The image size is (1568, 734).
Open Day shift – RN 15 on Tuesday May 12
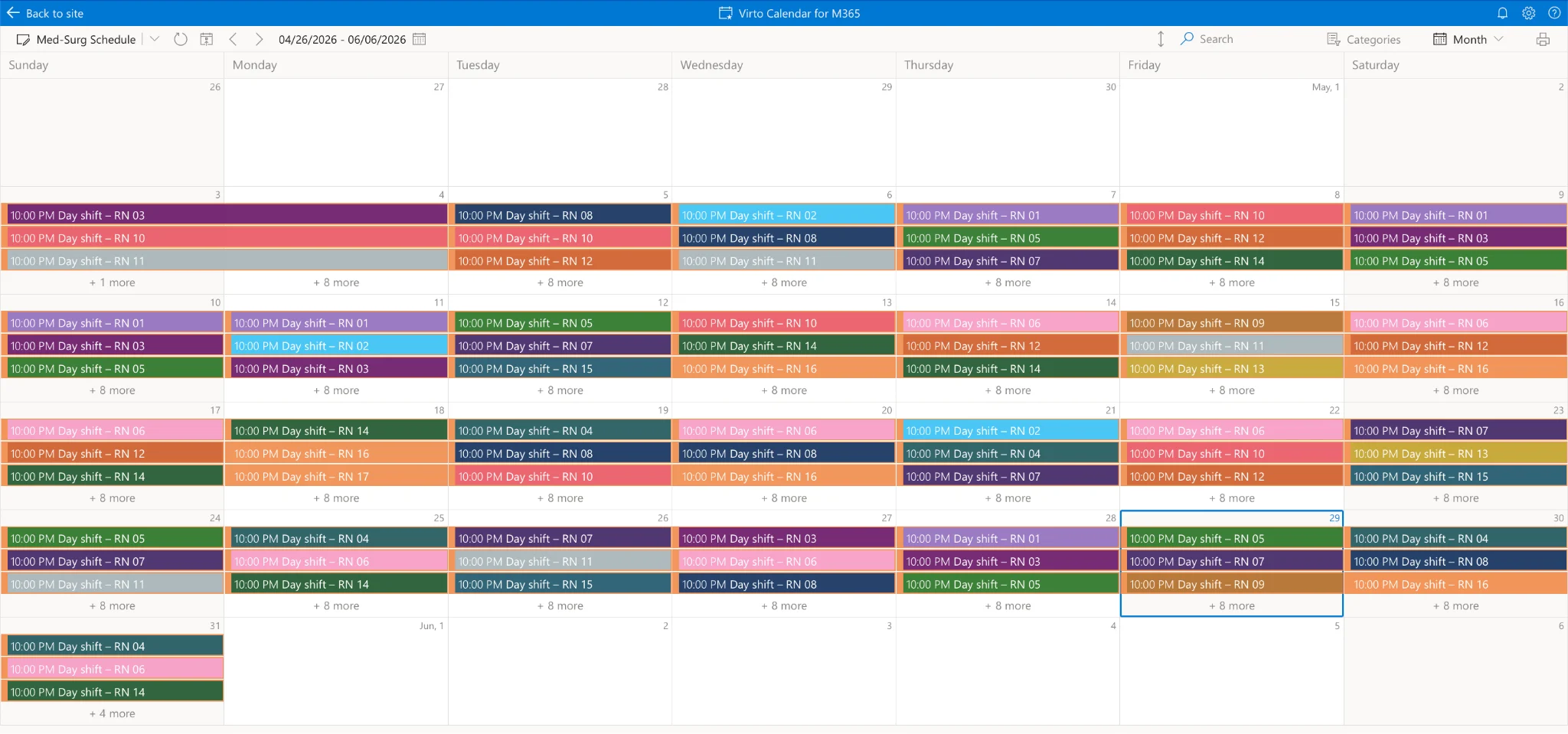(x=560, y=369)
